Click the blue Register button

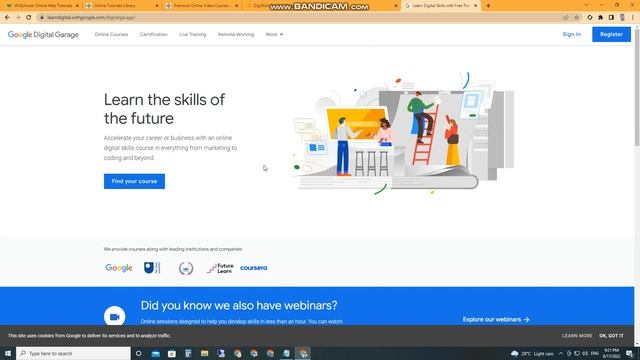pos(611,34)
